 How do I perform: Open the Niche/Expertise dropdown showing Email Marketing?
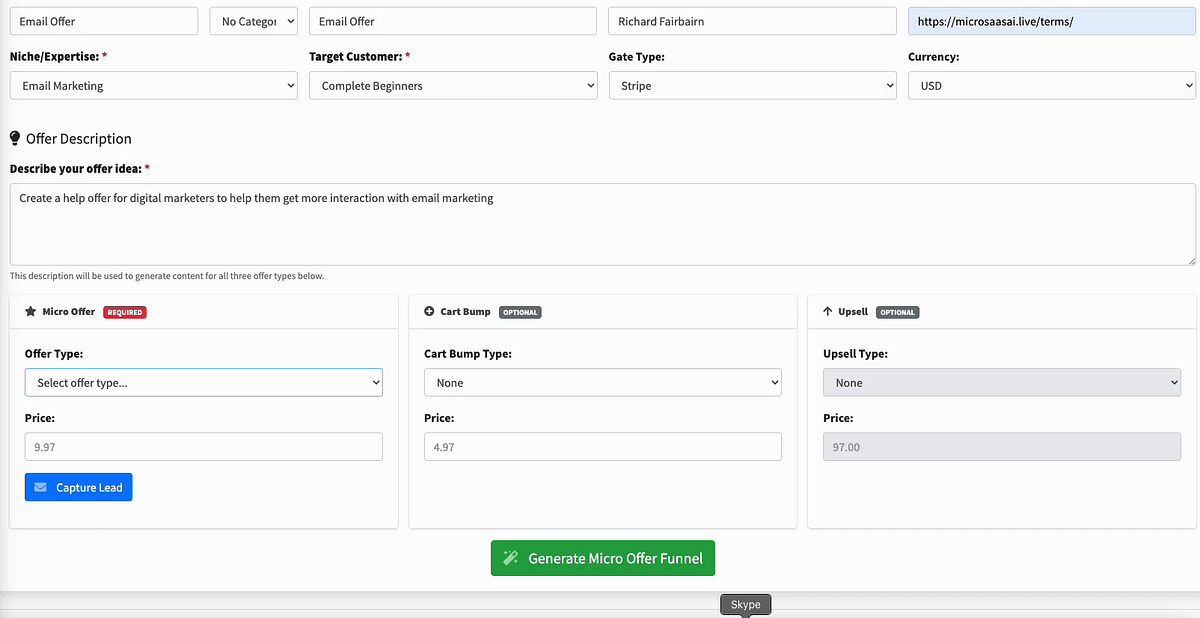(153, 86)
